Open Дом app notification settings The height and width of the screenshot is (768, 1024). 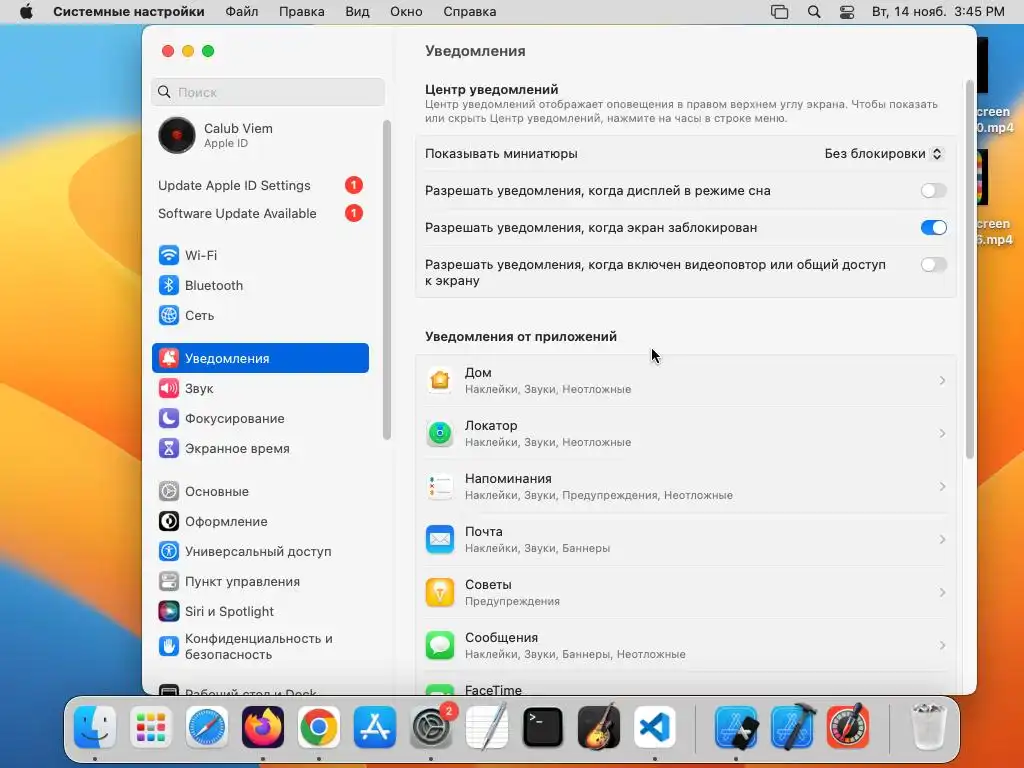(686, 381)
